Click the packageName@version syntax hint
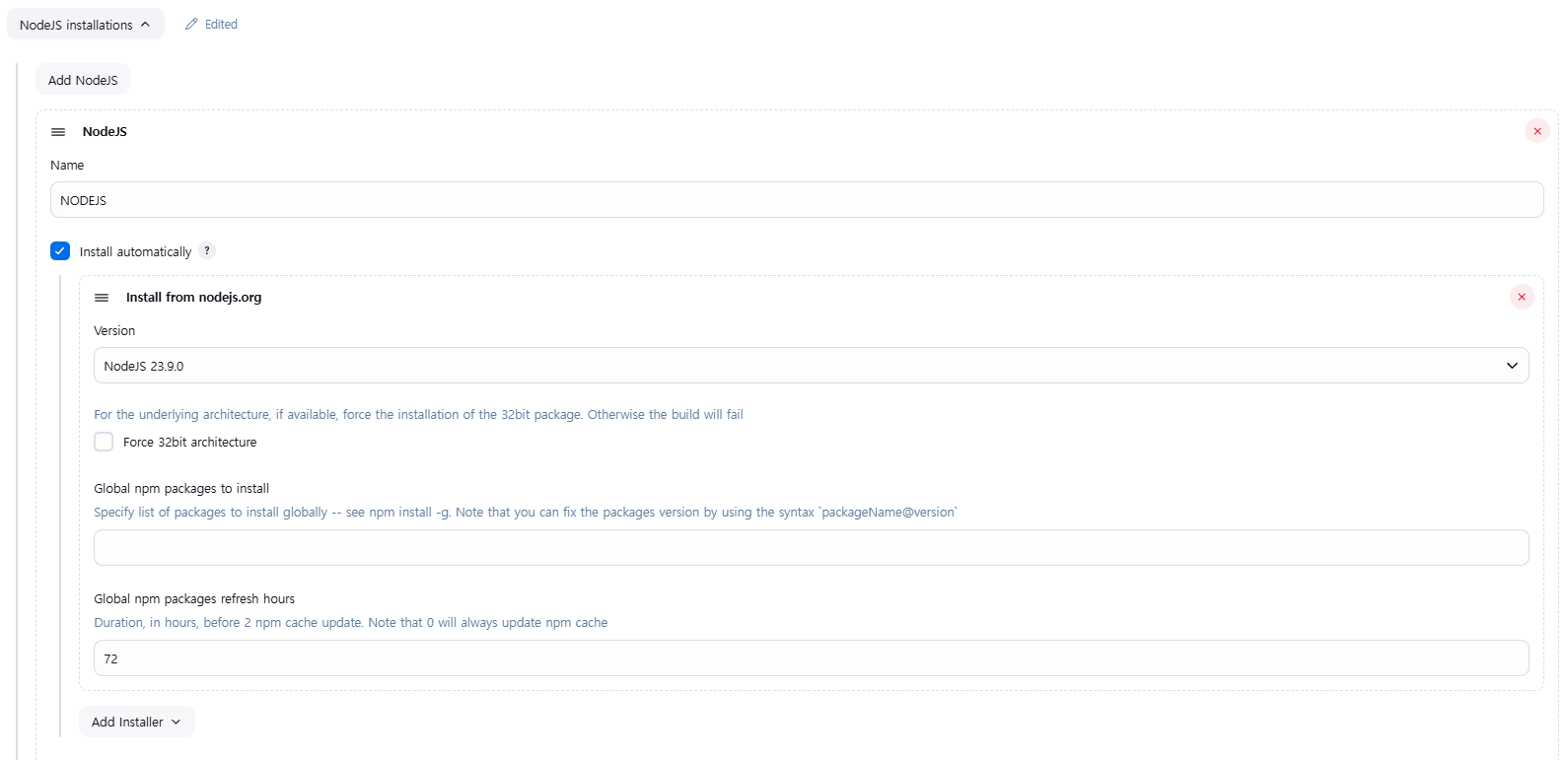1568x760 pixels. 526,513
